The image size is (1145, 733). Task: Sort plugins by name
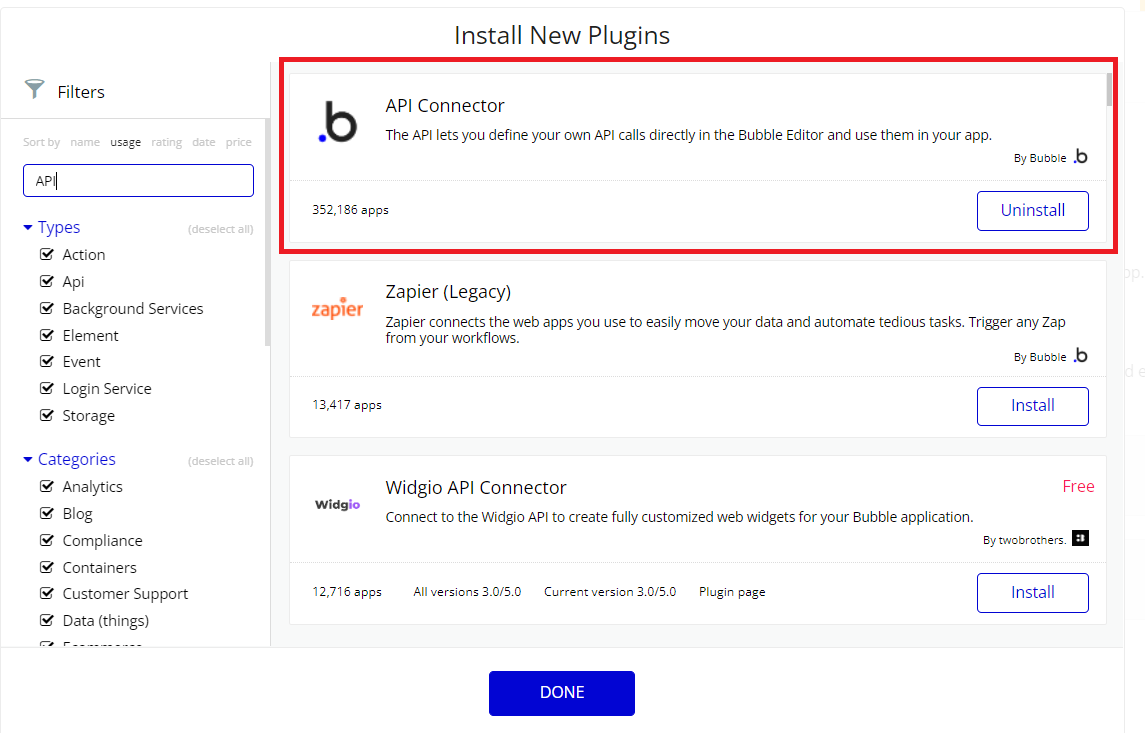click(x=85, y=142)
